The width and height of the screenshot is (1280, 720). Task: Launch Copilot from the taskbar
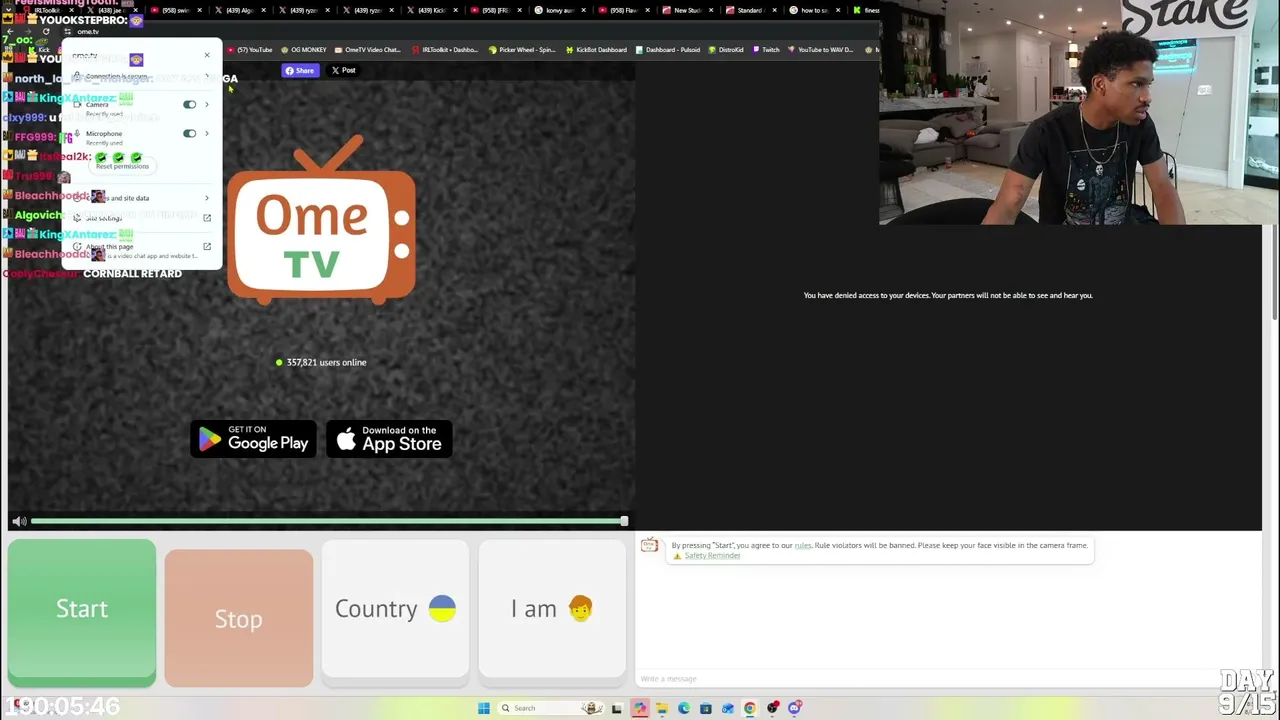coord(640,708)
